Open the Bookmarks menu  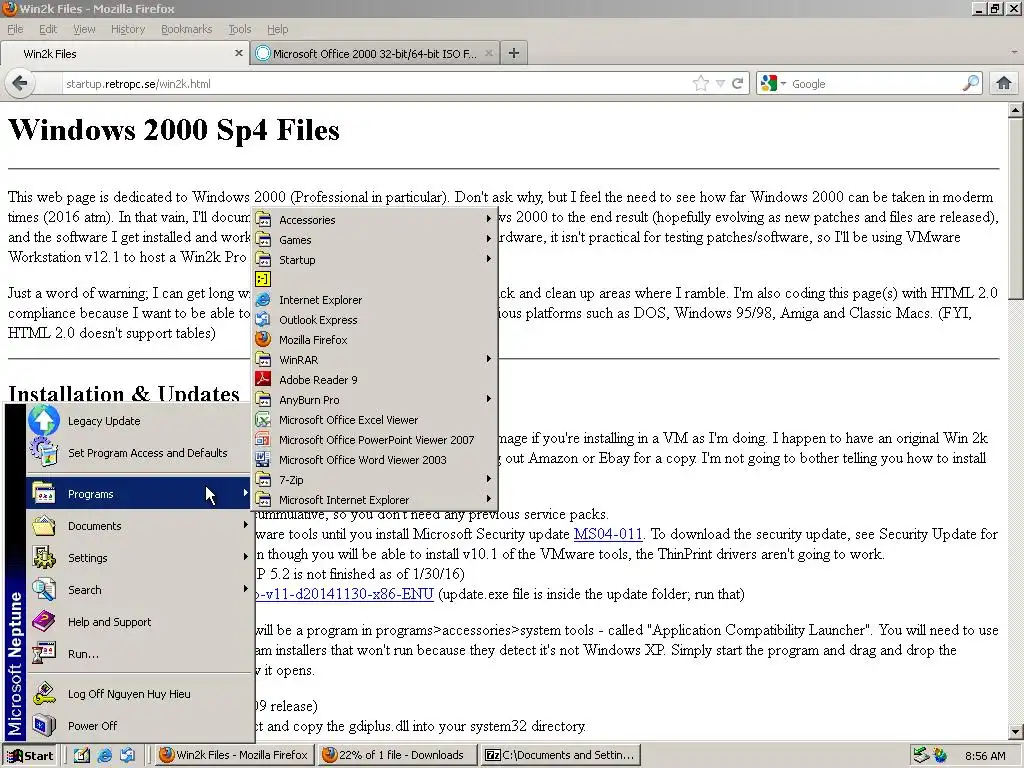(x=187, y=29)
